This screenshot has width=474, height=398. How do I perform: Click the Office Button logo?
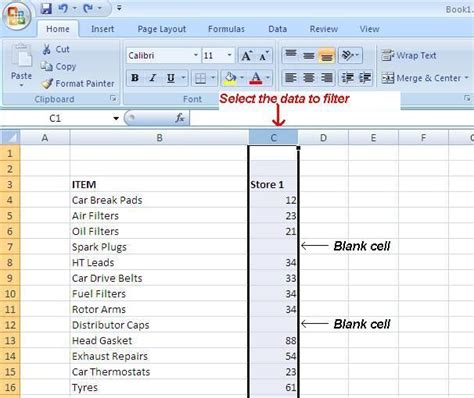(x=16, y=16)
